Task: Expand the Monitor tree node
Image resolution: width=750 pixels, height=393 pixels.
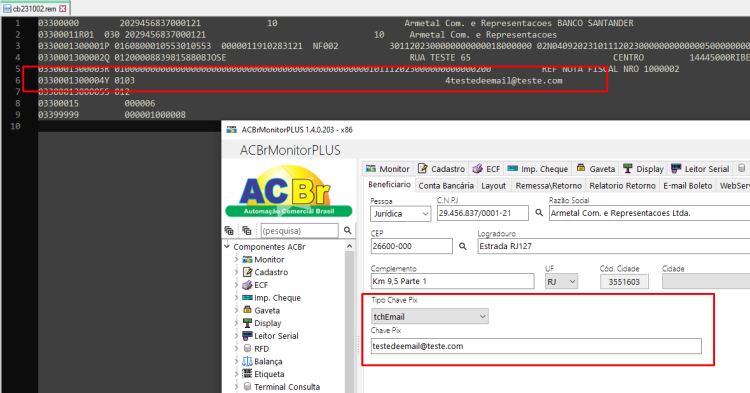Action: point(236,259)
